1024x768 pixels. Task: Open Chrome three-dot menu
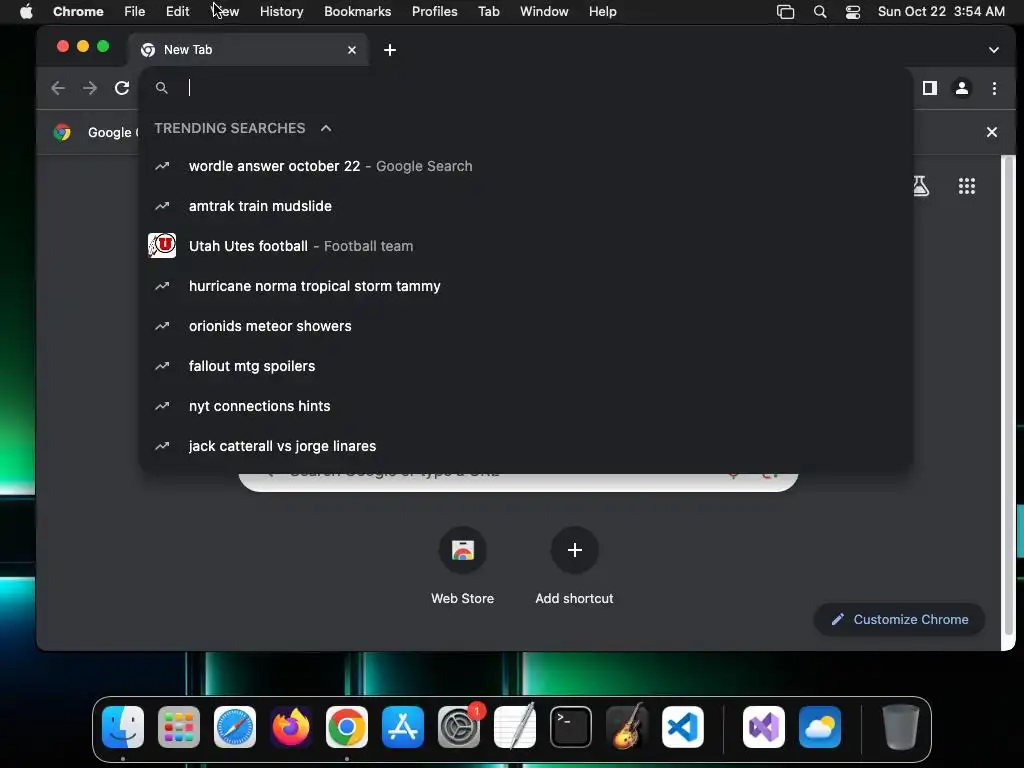(994, 88)
